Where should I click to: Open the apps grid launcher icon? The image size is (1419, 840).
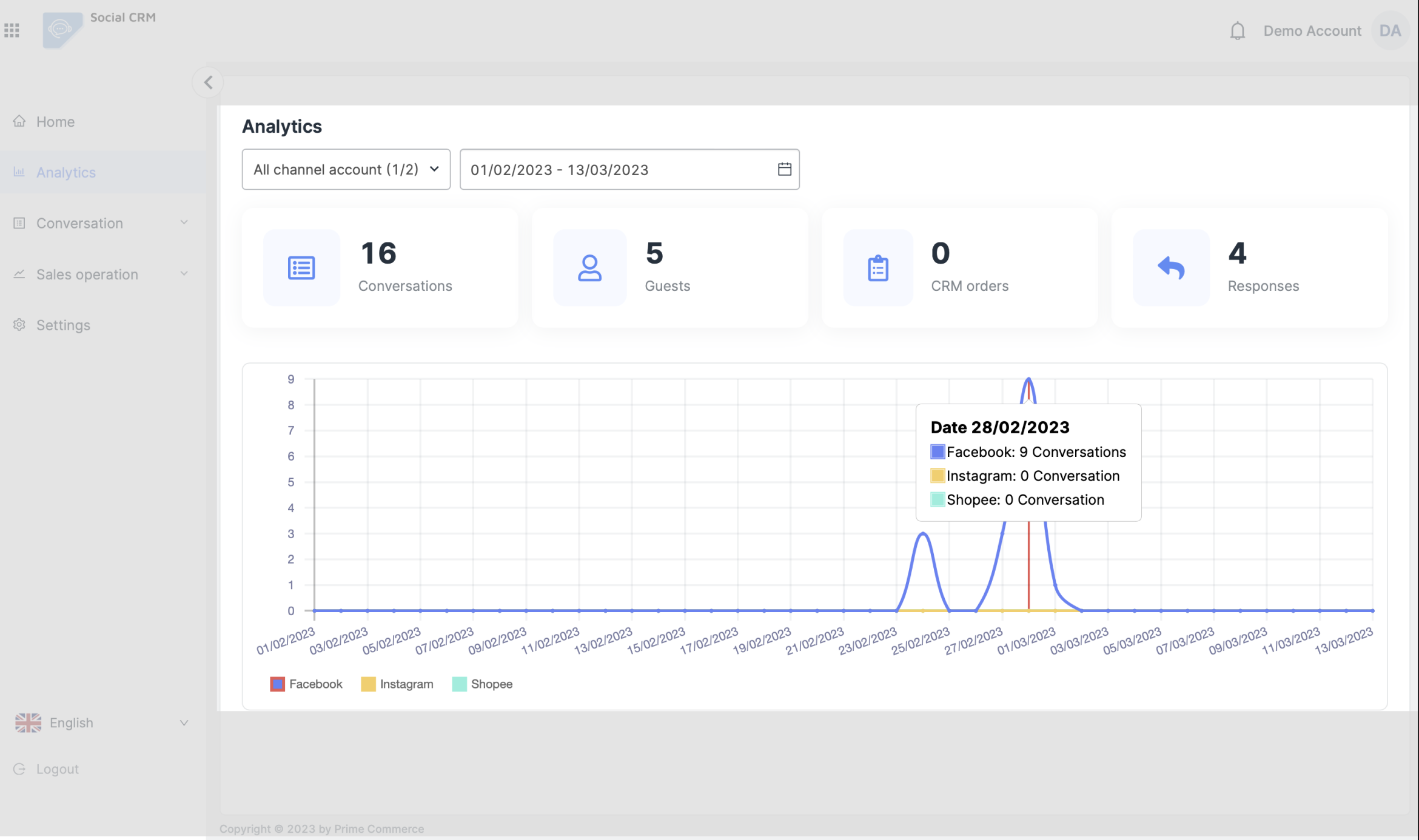[x=12, y=30]
